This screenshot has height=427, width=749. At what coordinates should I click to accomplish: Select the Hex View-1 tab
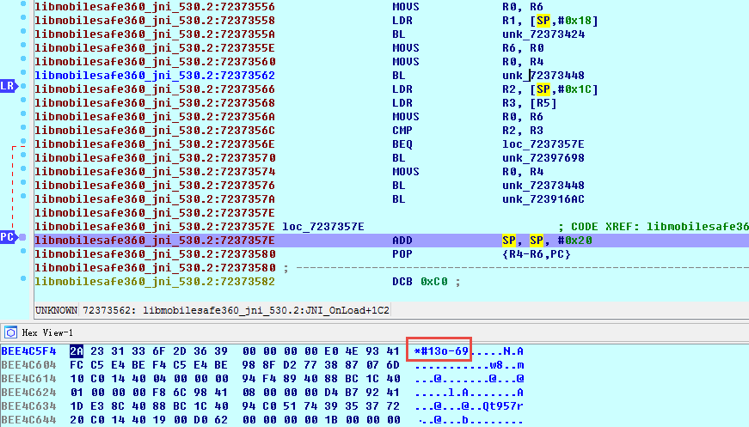pyautogui.click(x=47, y=332)
